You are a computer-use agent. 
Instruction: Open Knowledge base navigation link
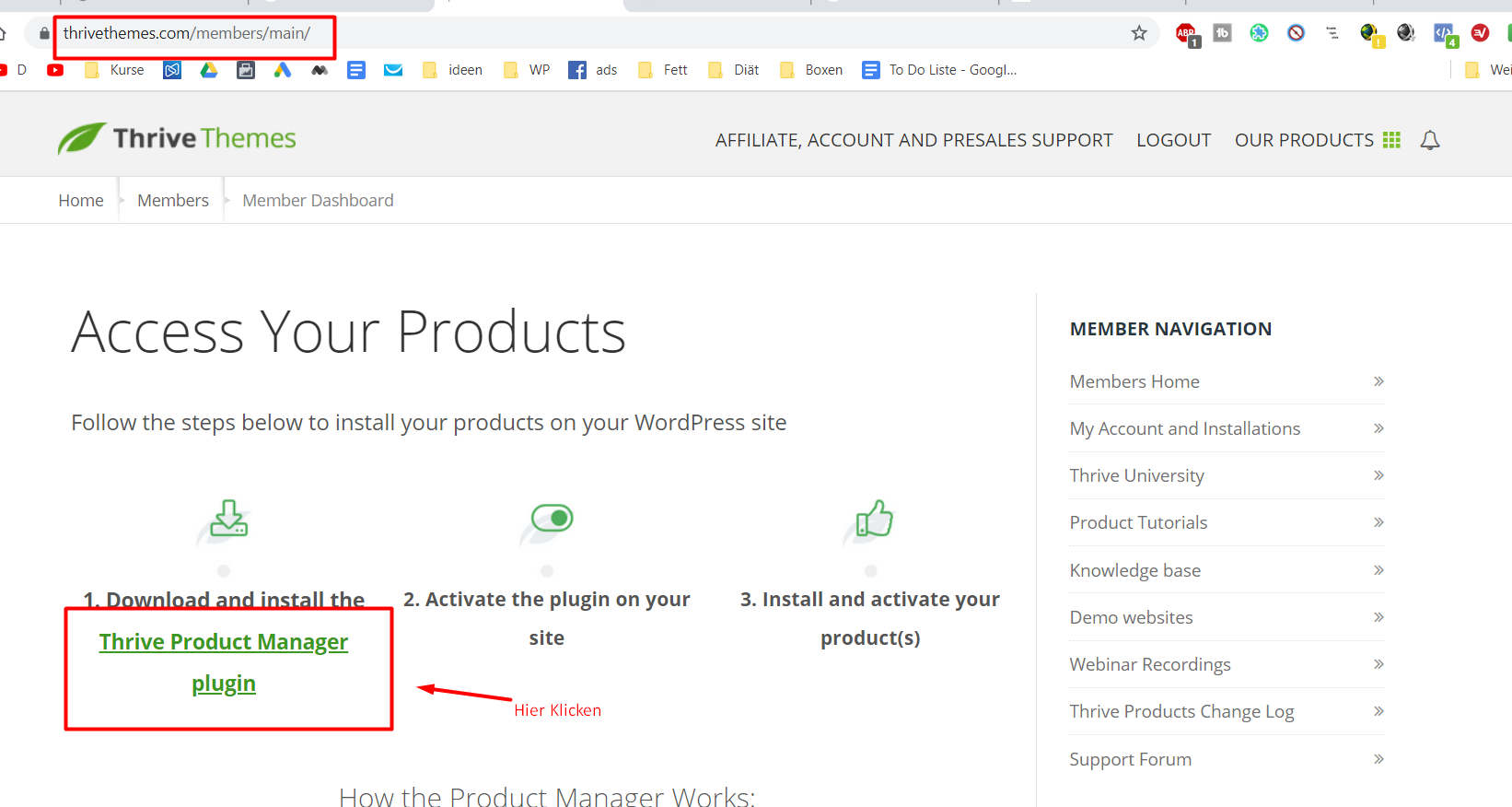pos(1227,570)
